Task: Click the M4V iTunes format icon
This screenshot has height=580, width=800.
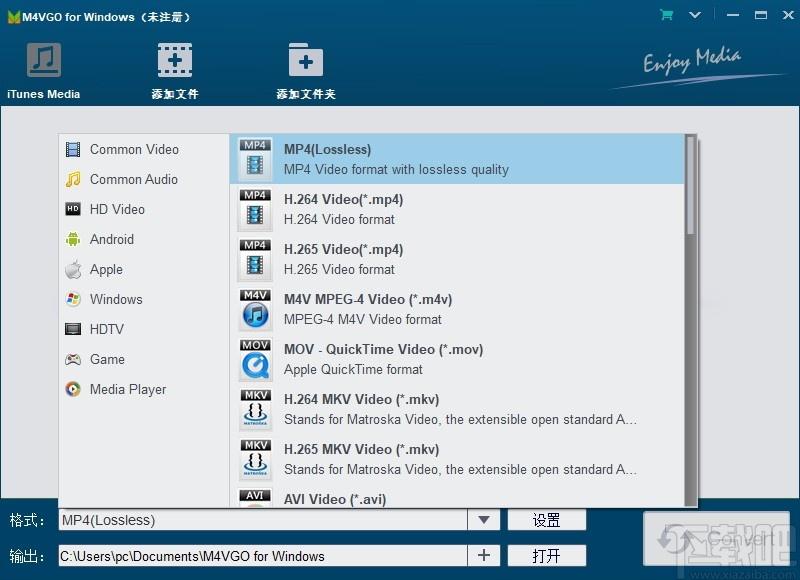Action: [255, 309]
